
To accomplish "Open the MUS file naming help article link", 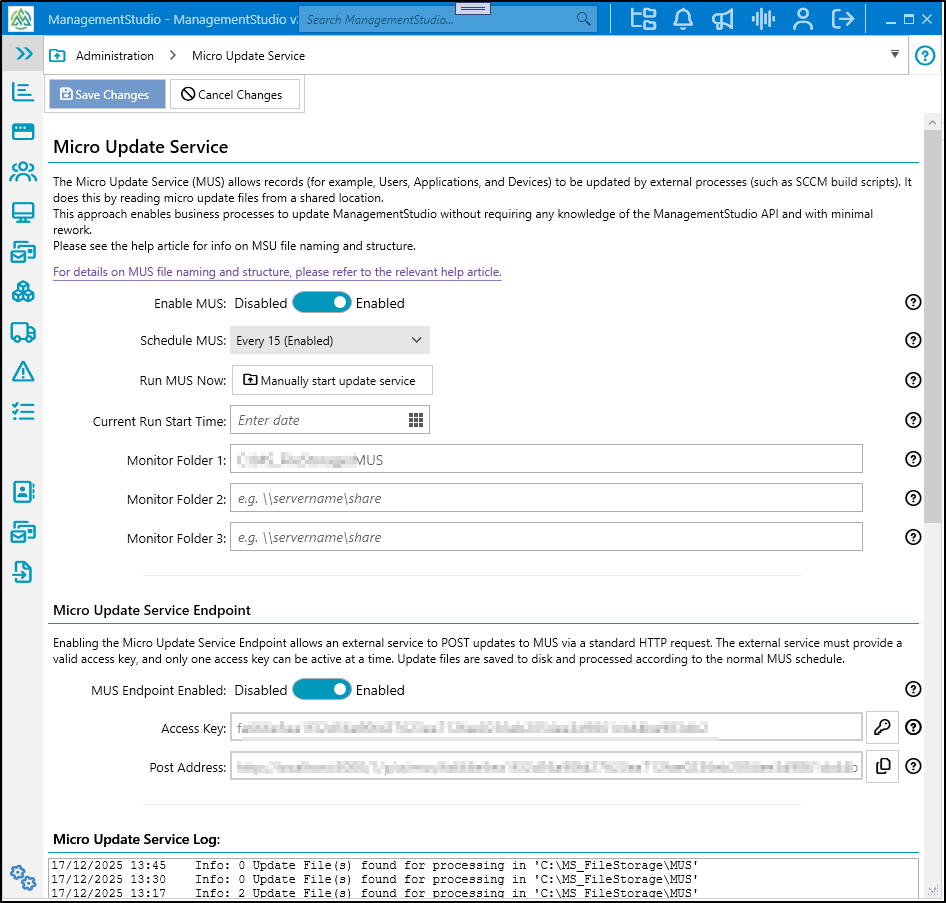I will (277, 272).
